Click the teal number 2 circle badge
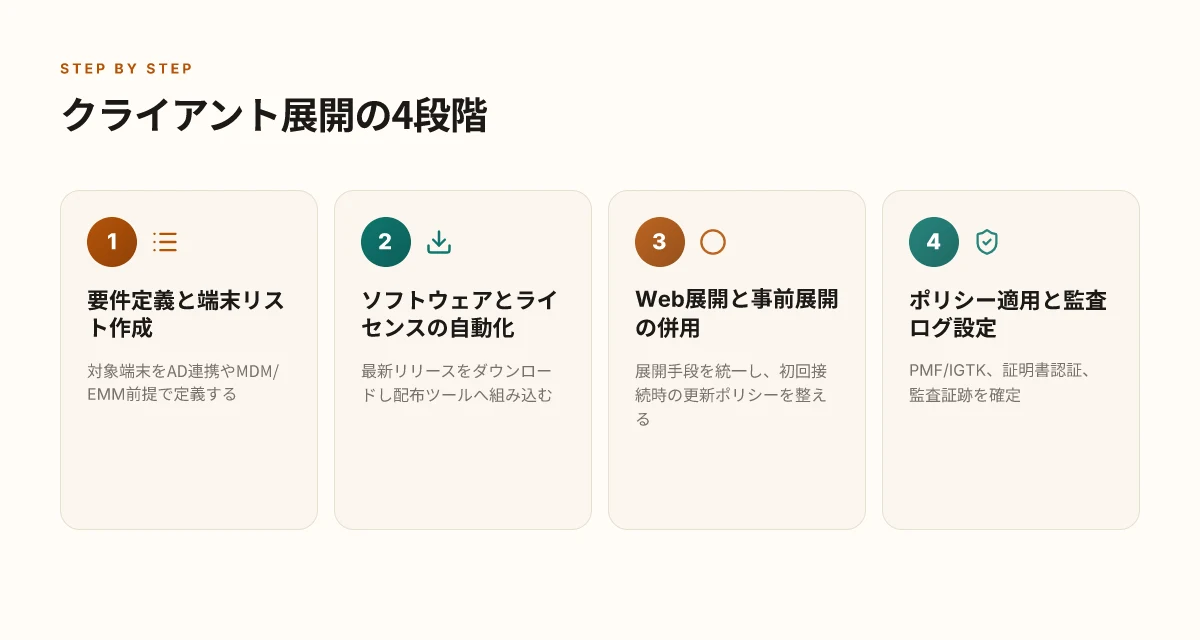 pyautogui.click(x=386, y=242)
